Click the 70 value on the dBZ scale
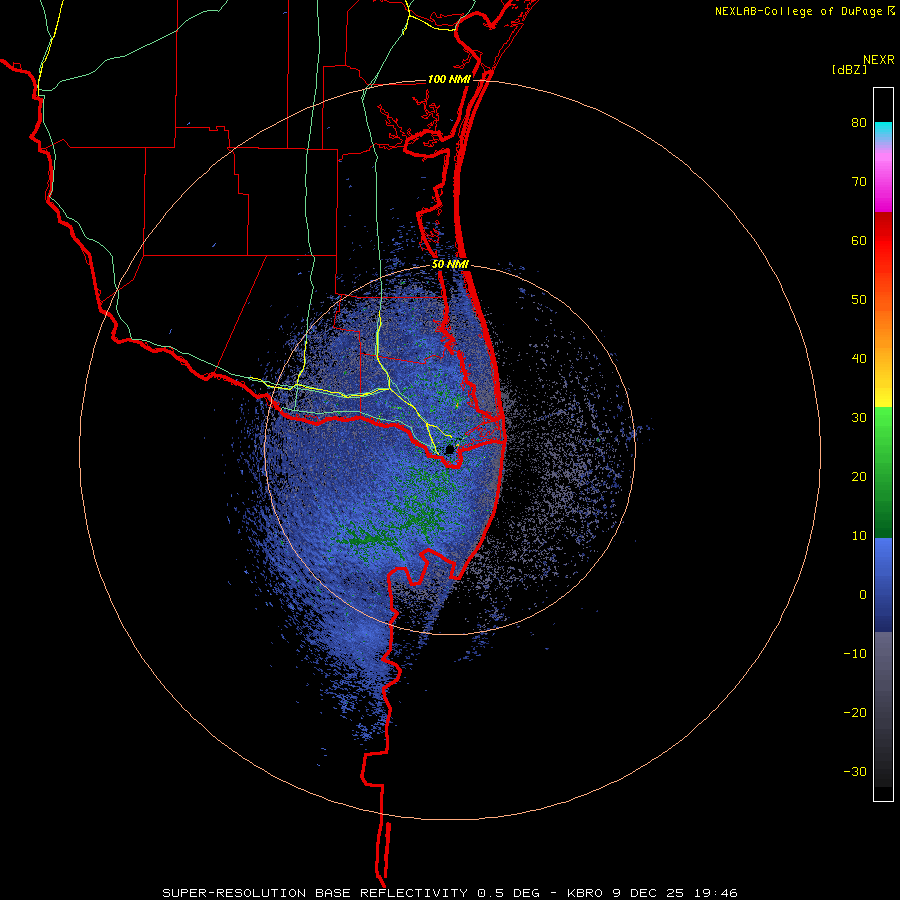This screenshot has width=900, height=900. tap(859, 182)
